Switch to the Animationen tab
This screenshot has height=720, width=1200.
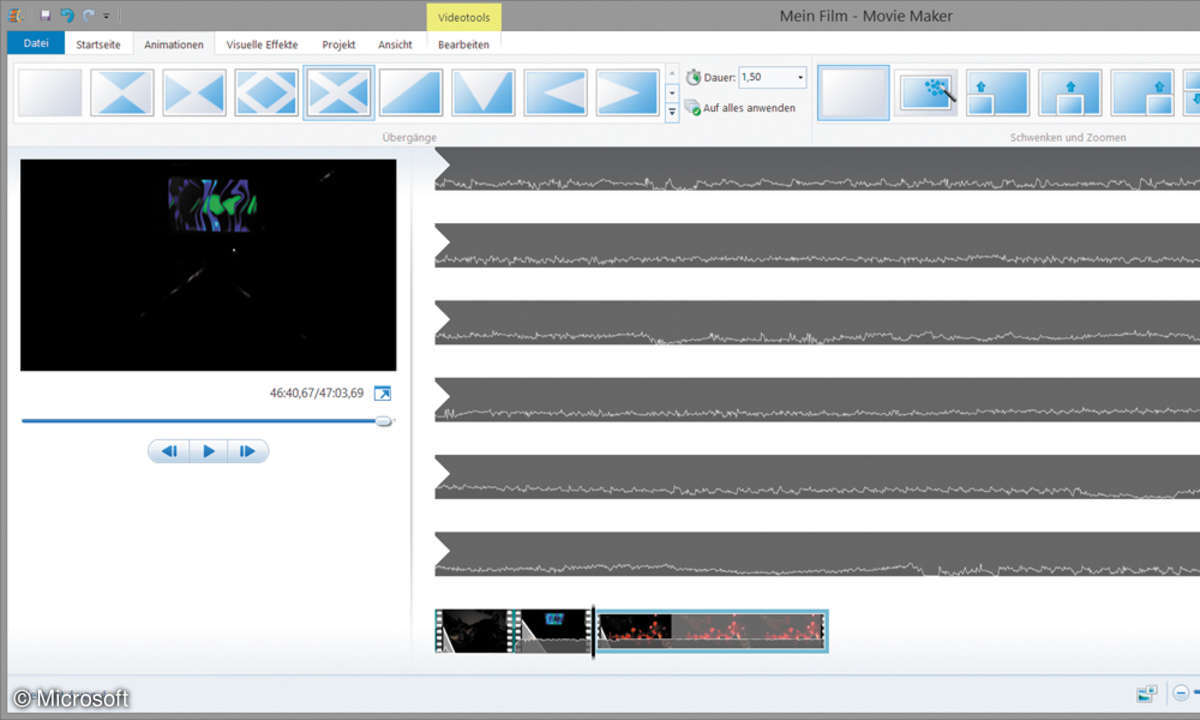pyautogui.click(x=174, y=44)
